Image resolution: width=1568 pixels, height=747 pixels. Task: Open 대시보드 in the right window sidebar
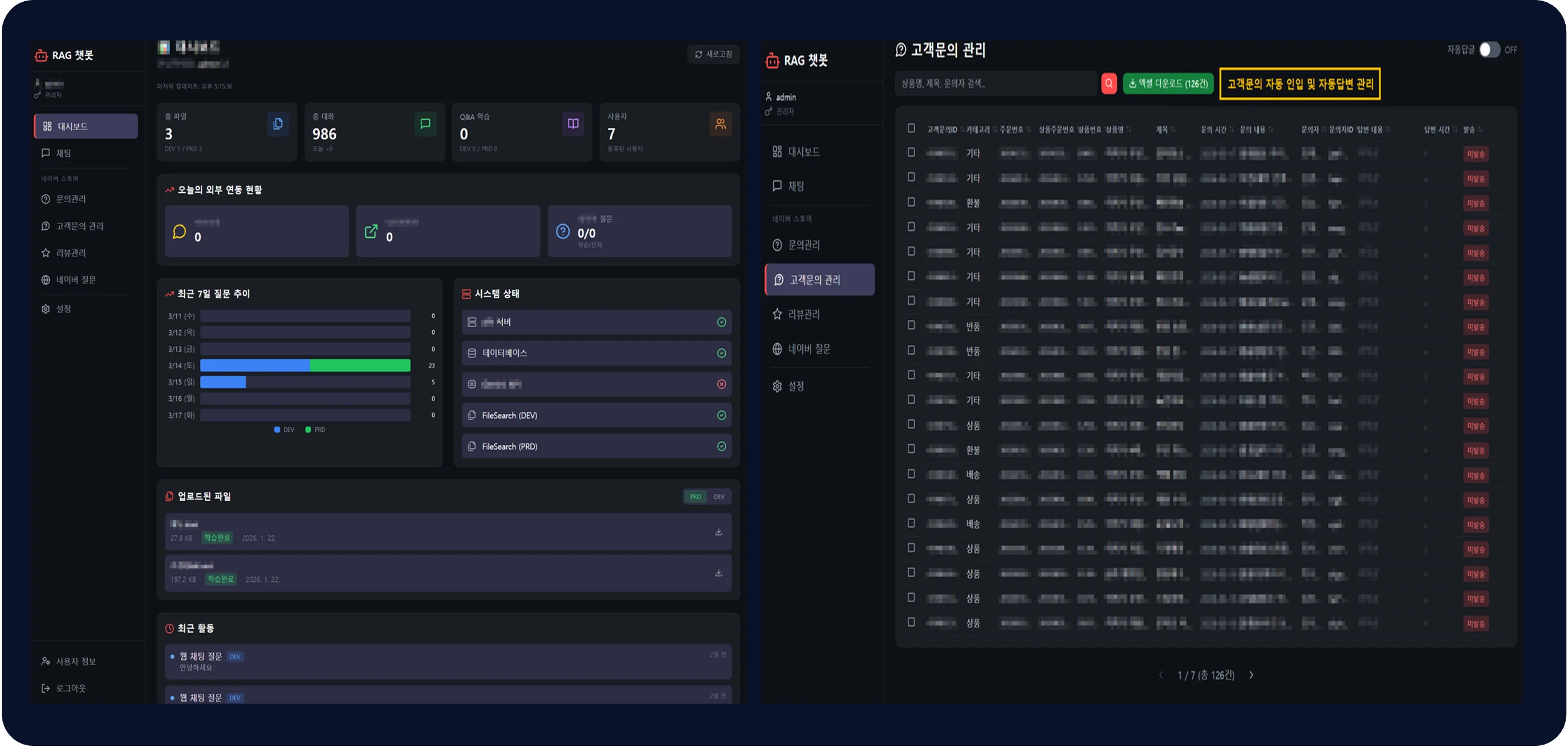820,152
